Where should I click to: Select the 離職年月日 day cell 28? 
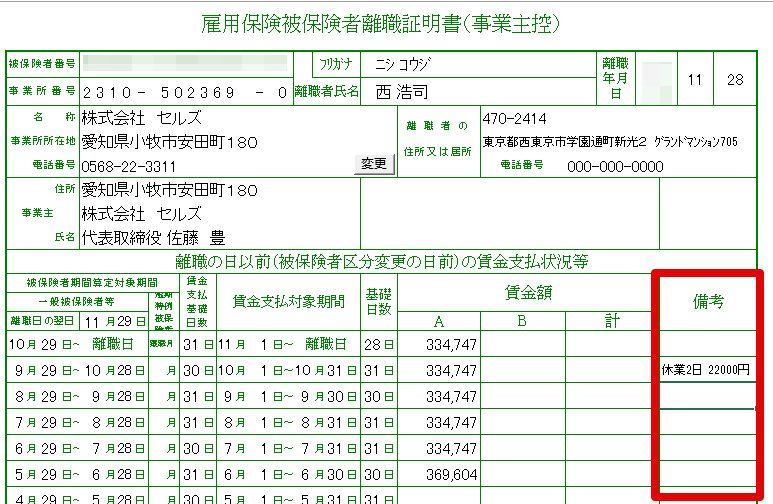735,79
